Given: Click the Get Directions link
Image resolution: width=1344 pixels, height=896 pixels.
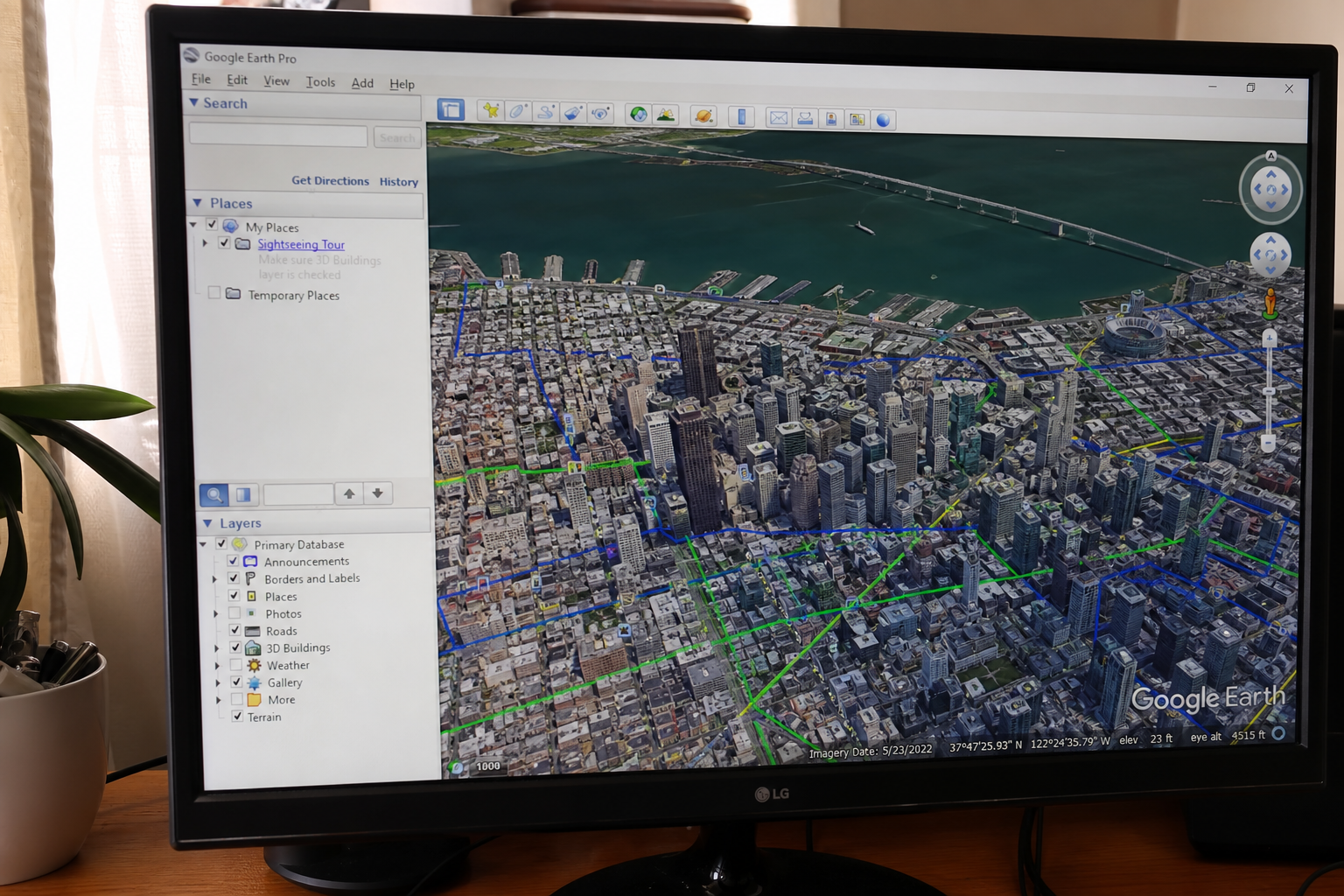Looking at the screenshot, I should click(330, 180).
